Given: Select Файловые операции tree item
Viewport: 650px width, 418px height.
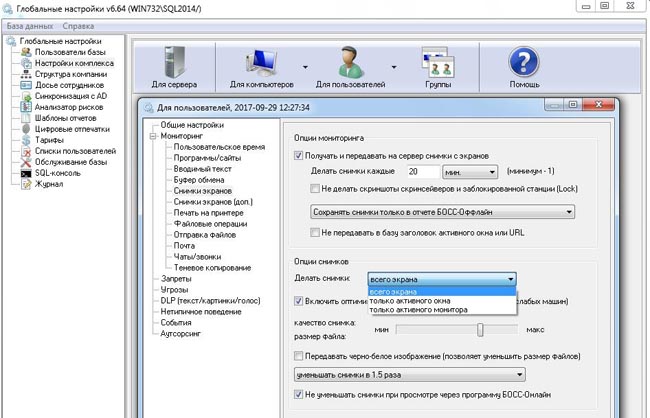Looking at the screenshot, I should pos(210,224).
